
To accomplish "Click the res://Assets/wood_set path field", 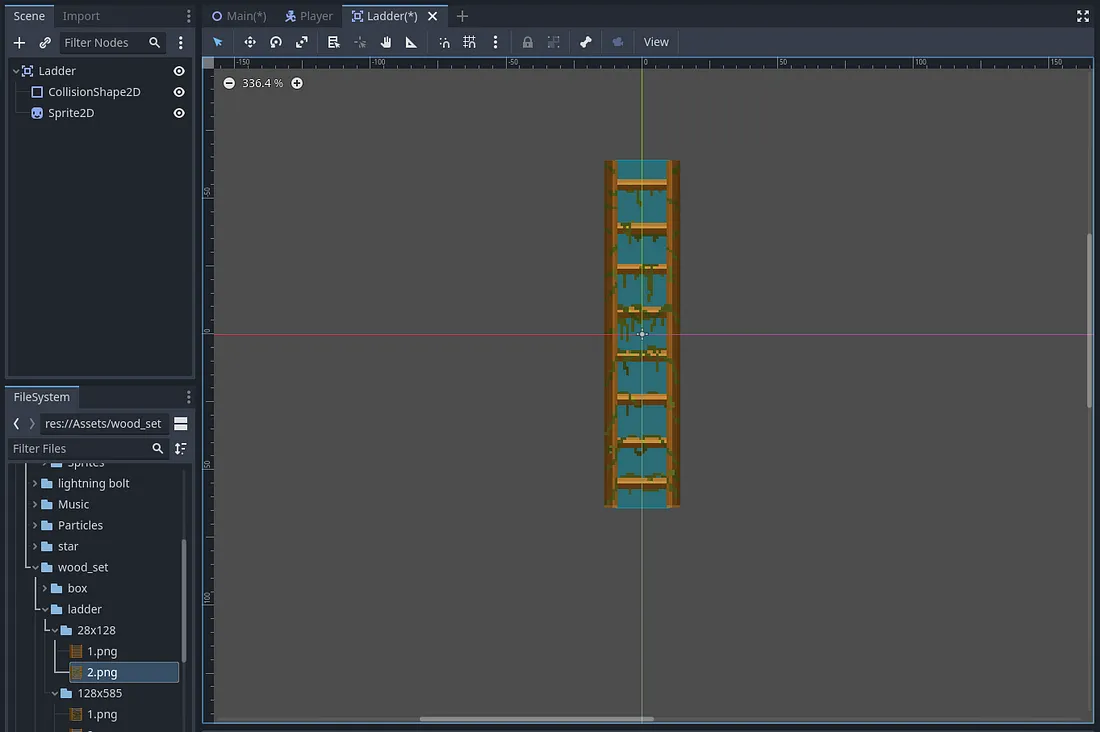I will point(104,423).
